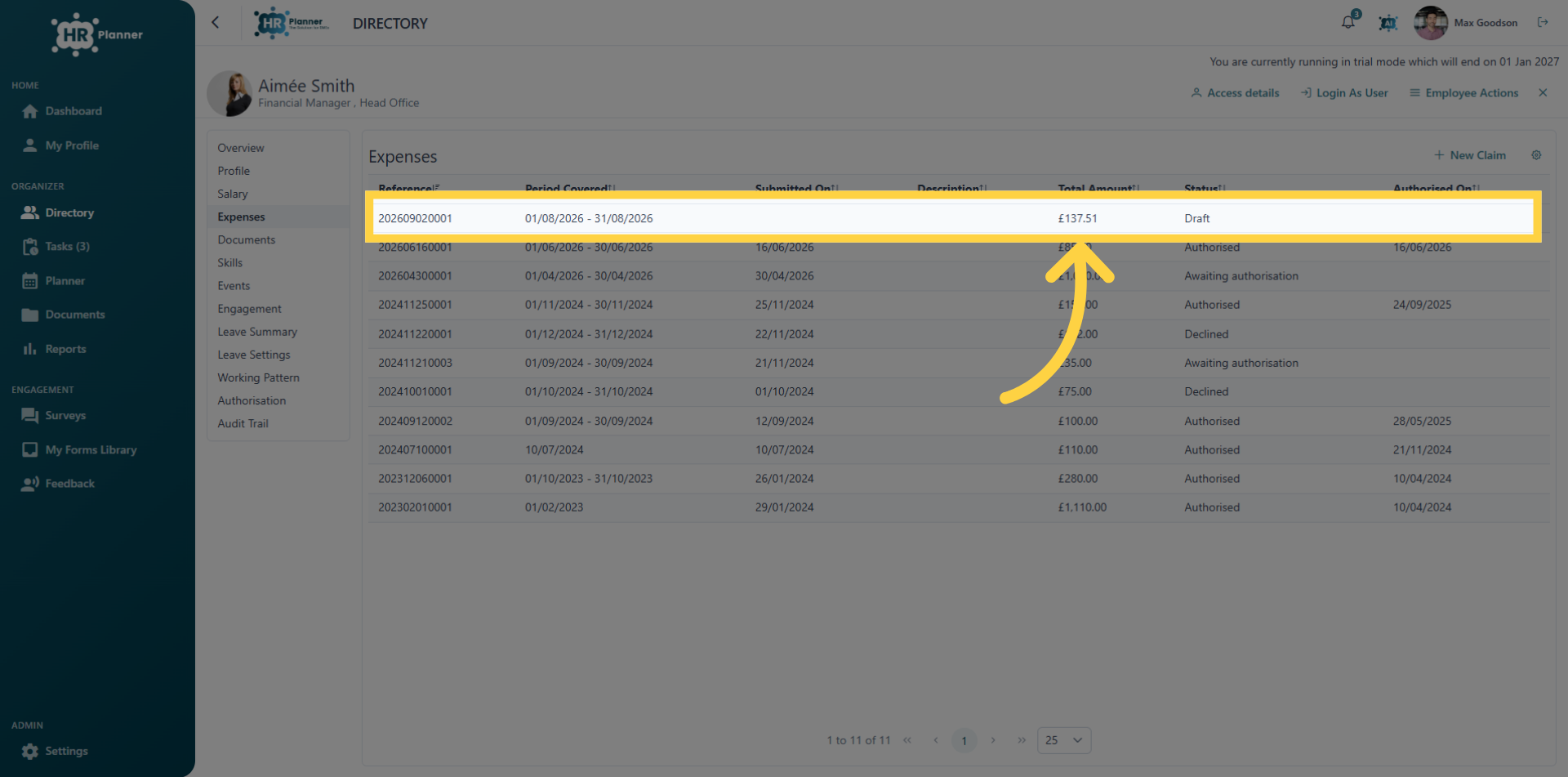
Task: Open the Working Pattern tab
Action: point(258,377)
